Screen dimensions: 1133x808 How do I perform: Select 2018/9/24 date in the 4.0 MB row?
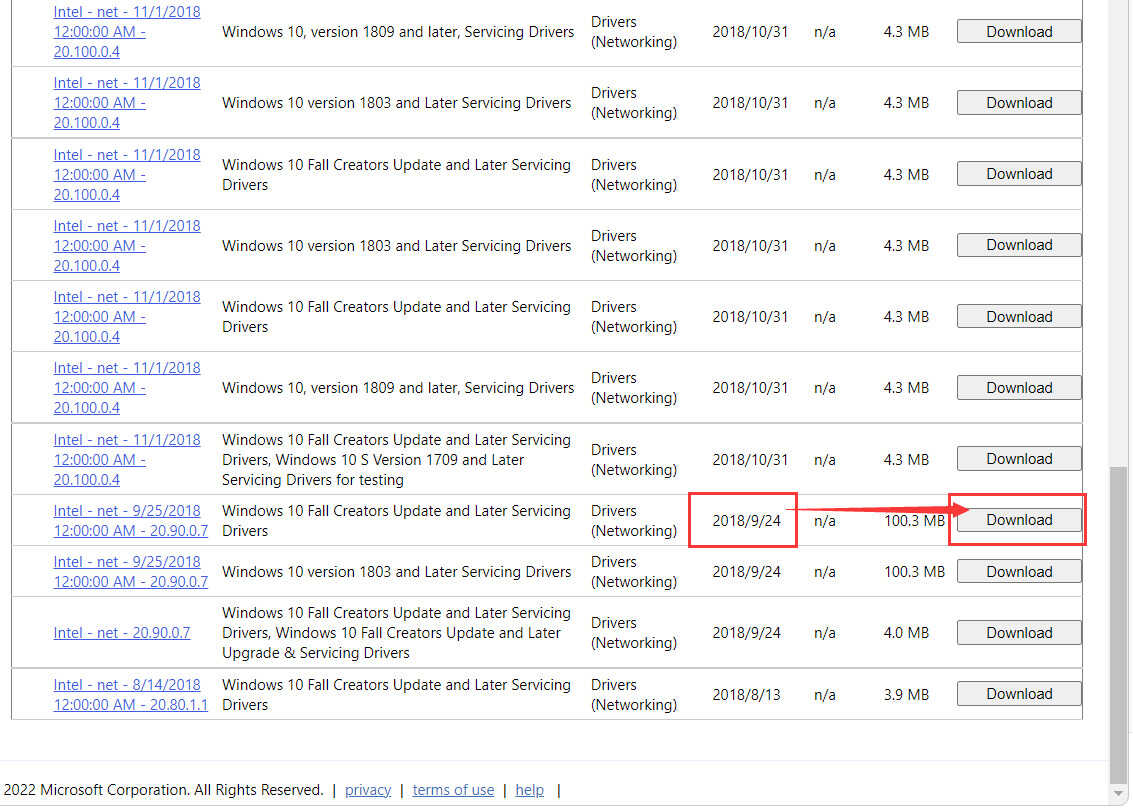pos(746,633)
